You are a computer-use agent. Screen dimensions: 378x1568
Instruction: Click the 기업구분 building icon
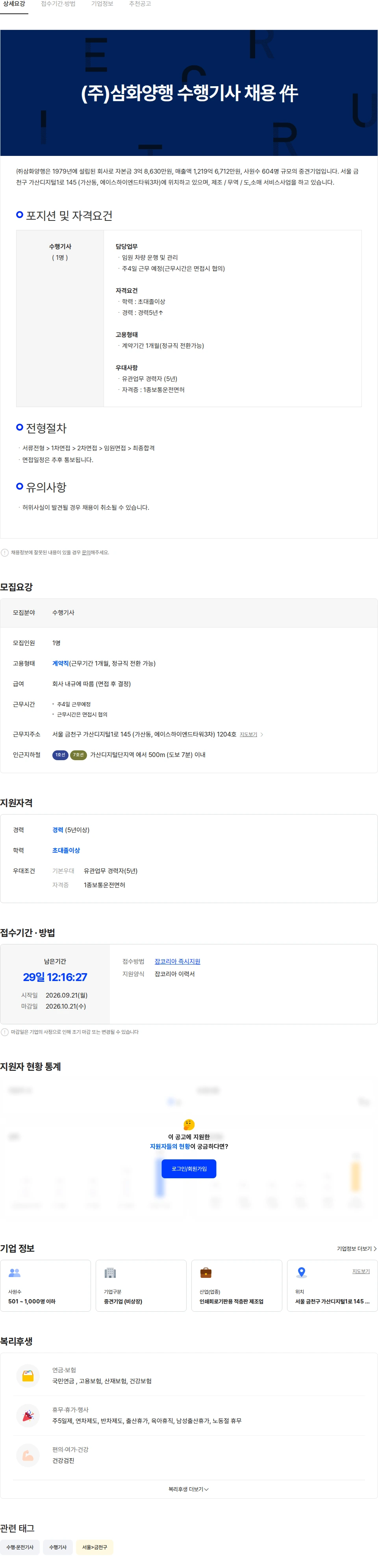[x=110, y=1273]
